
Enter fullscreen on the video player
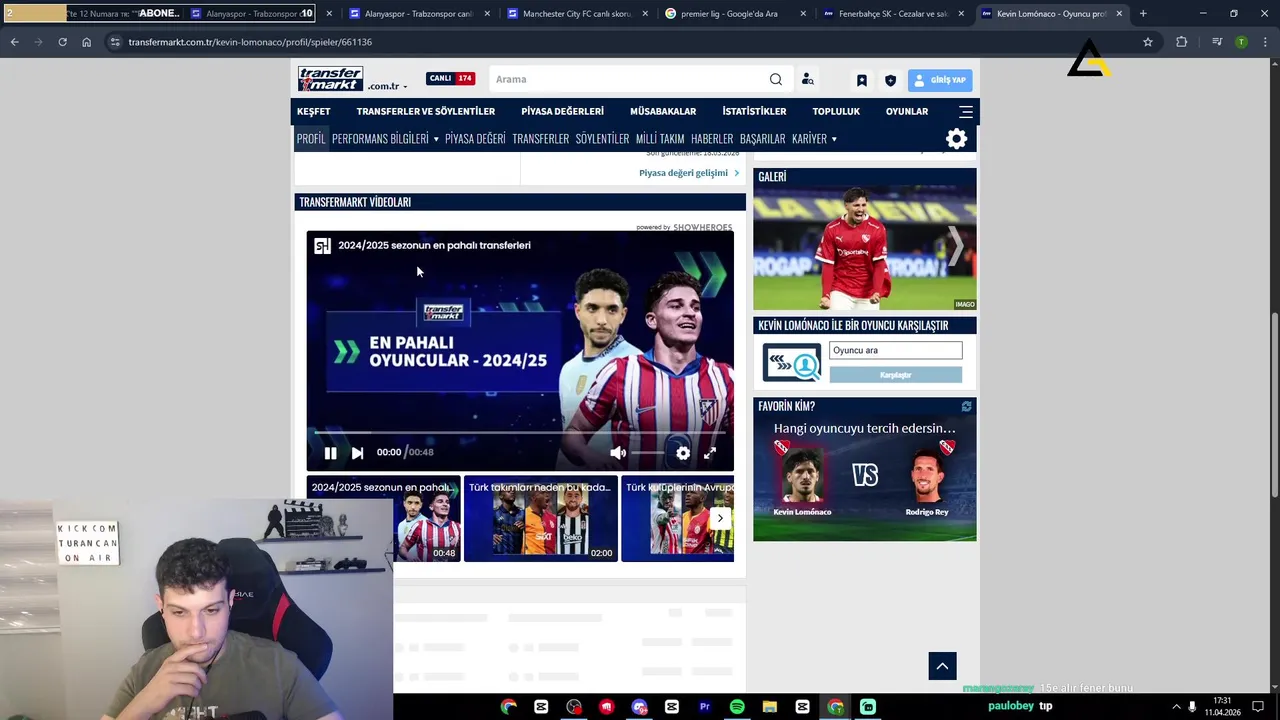pos(710,453)
